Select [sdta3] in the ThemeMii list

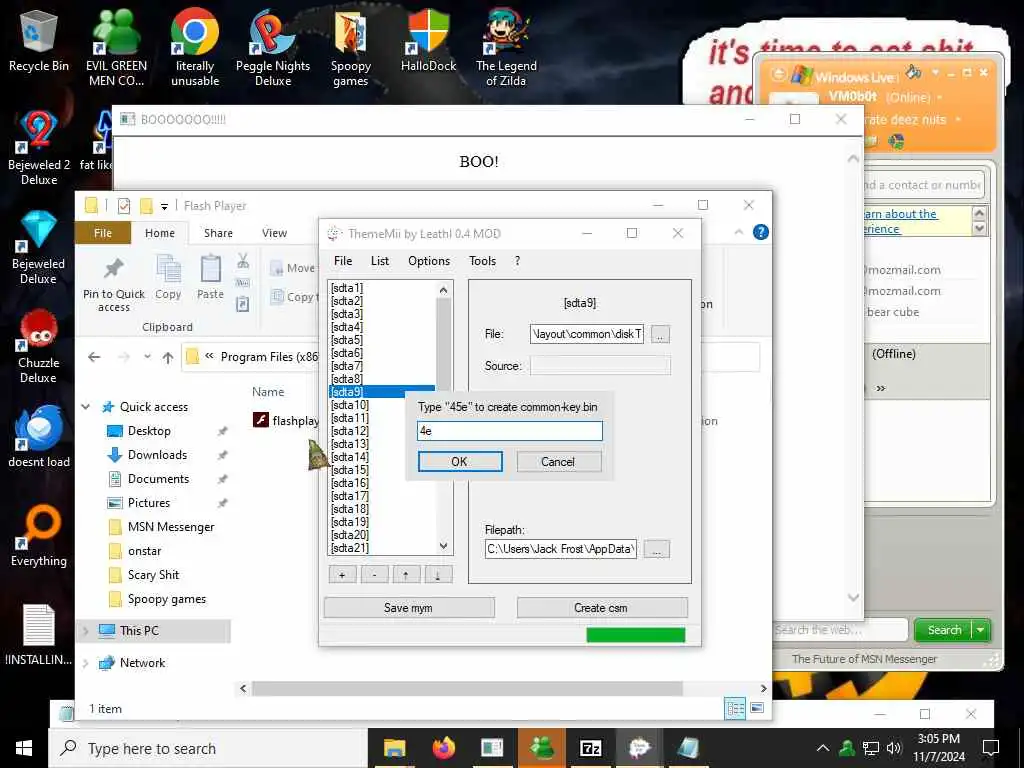coord(346,314)
